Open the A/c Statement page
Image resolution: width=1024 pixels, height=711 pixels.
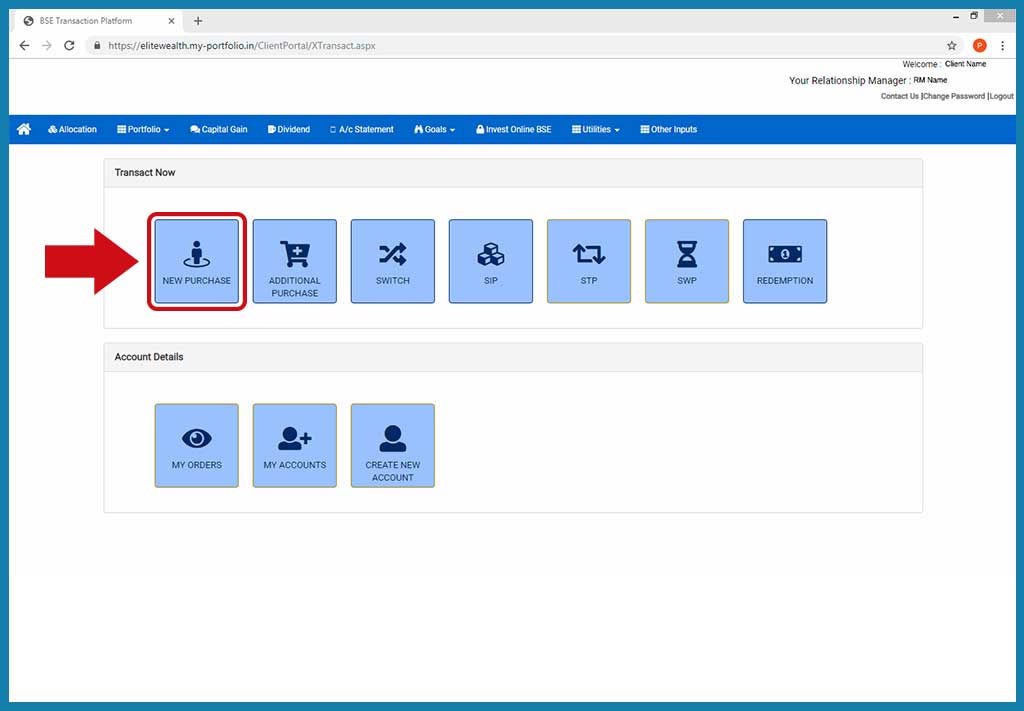pyautogui.click(x=362, y=129)
